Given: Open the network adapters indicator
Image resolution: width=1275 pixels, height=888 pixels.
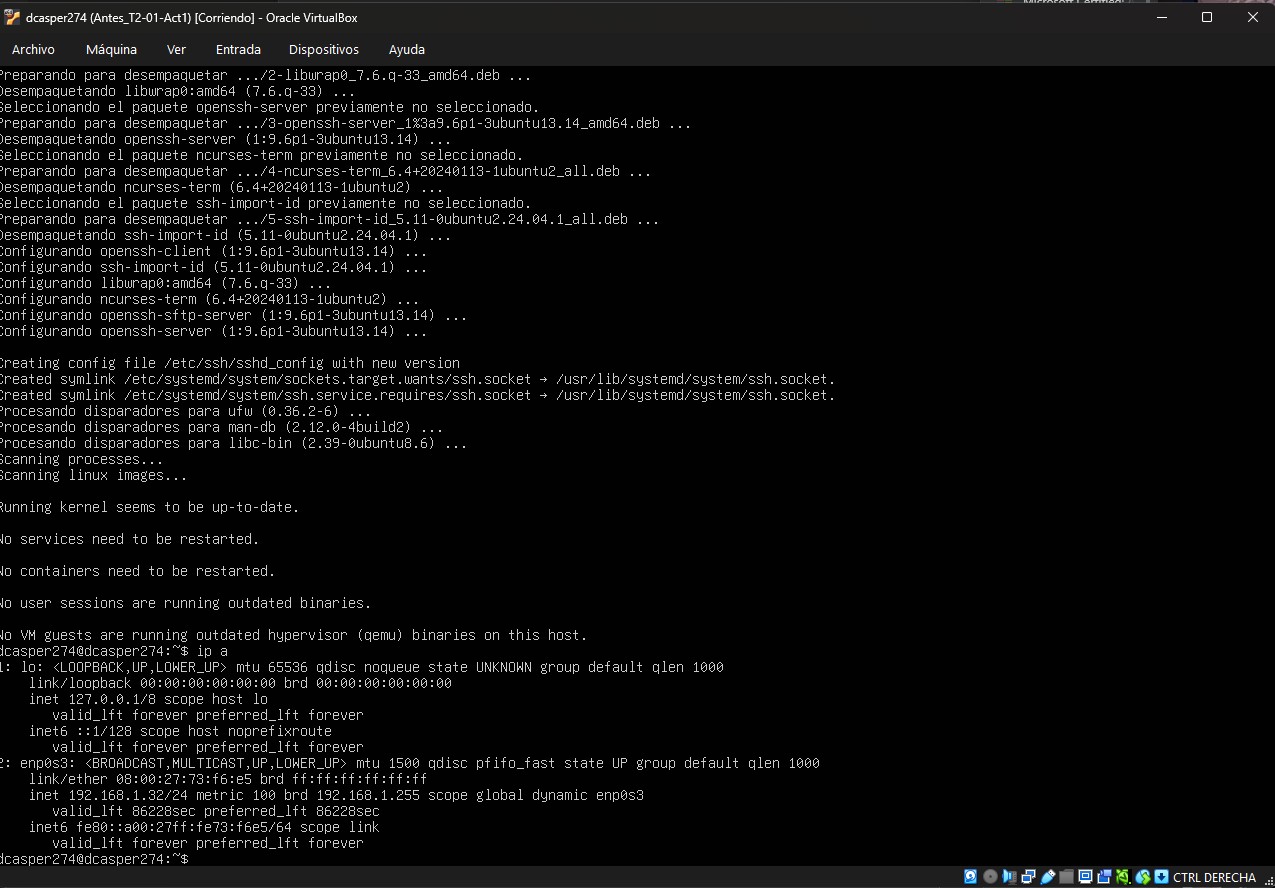Looking at the screenshot, I should 1028,877.
